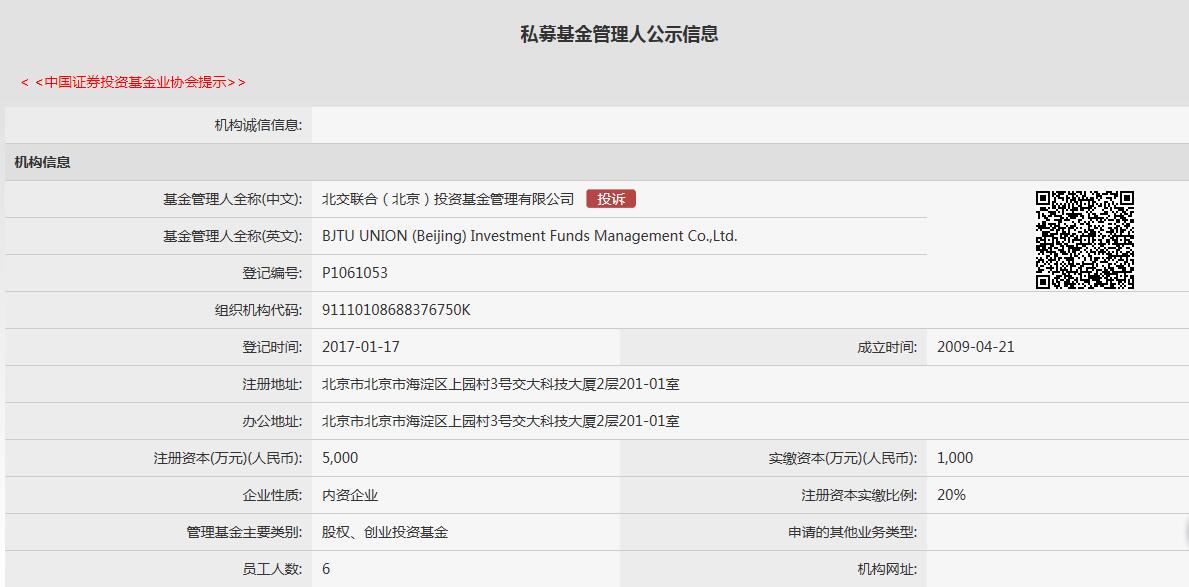Select the company name 北交联合（北京）投资基金管理有限公司
The width and height of the screenshot is (1189, 587).
(448, 199)
